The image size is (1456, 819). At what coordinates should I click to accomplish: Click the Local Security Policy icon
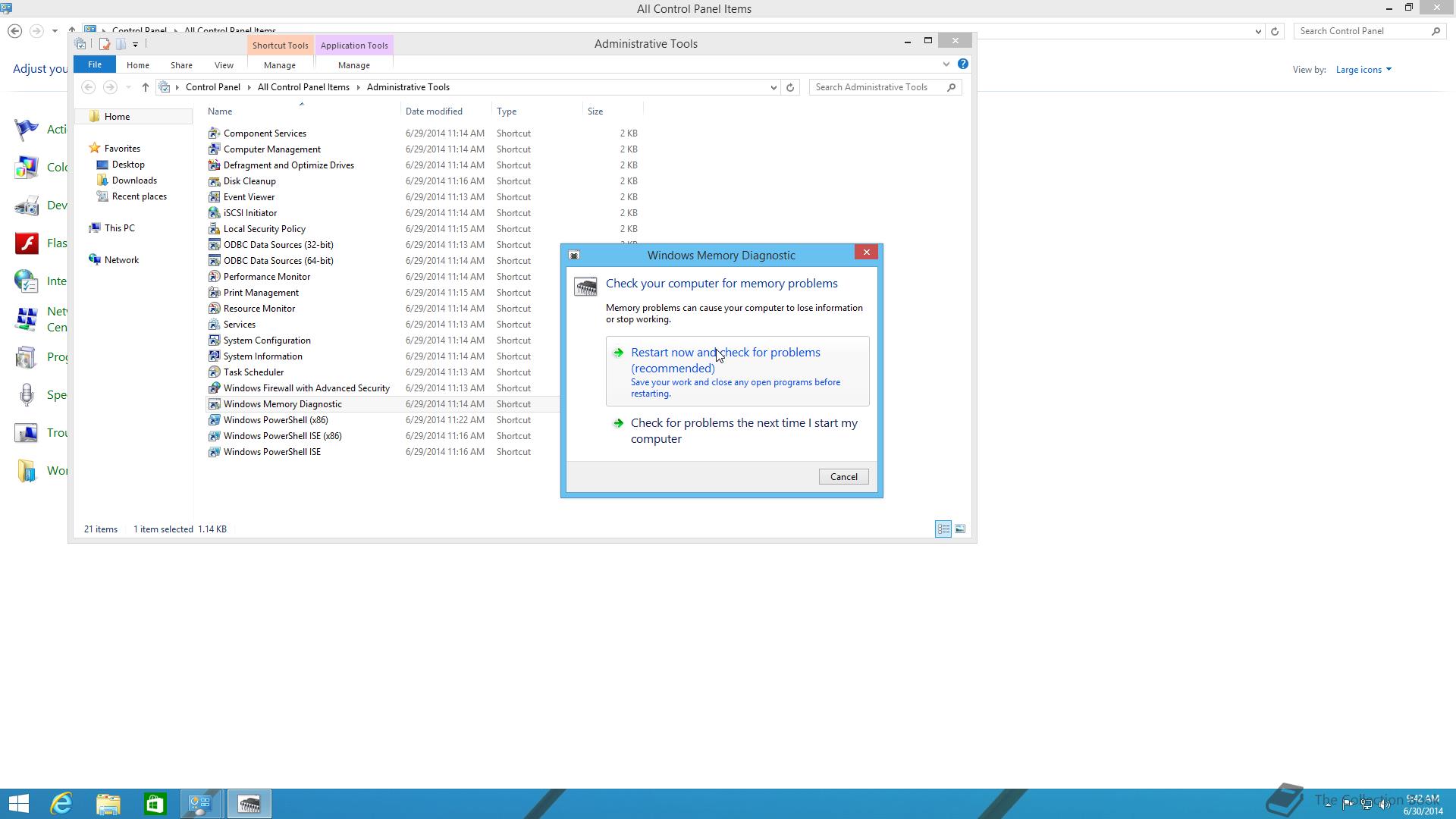[214, 229]
